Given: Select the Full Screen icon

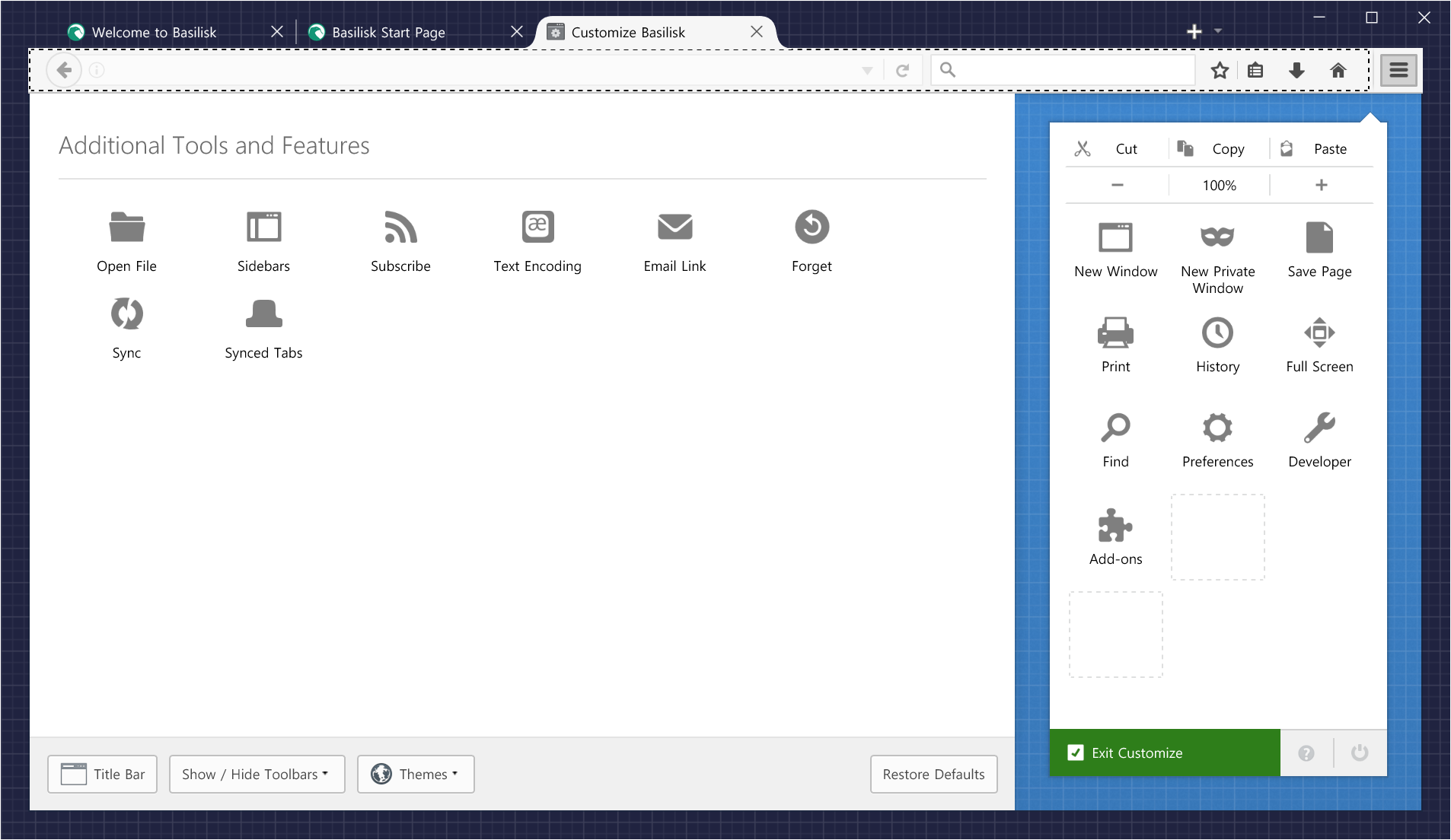Looking at the screenshot, I should point(1319,332).
